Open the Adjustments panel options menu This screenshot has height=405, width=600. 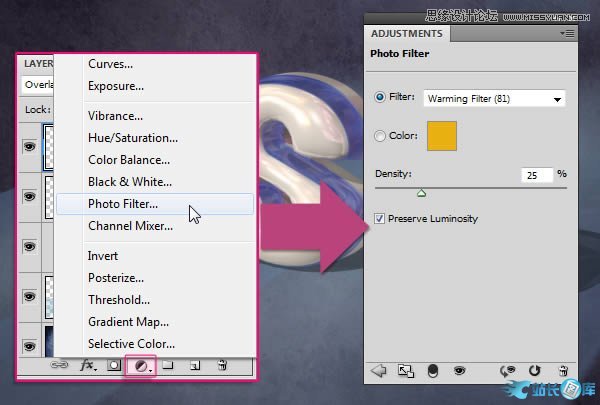(567, 33)
